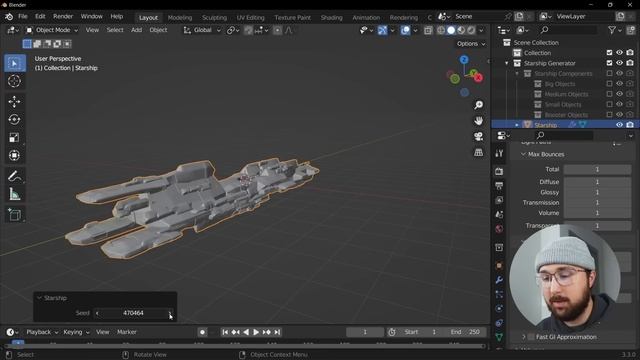Increment the Seed value arrow

click(170, 313)
